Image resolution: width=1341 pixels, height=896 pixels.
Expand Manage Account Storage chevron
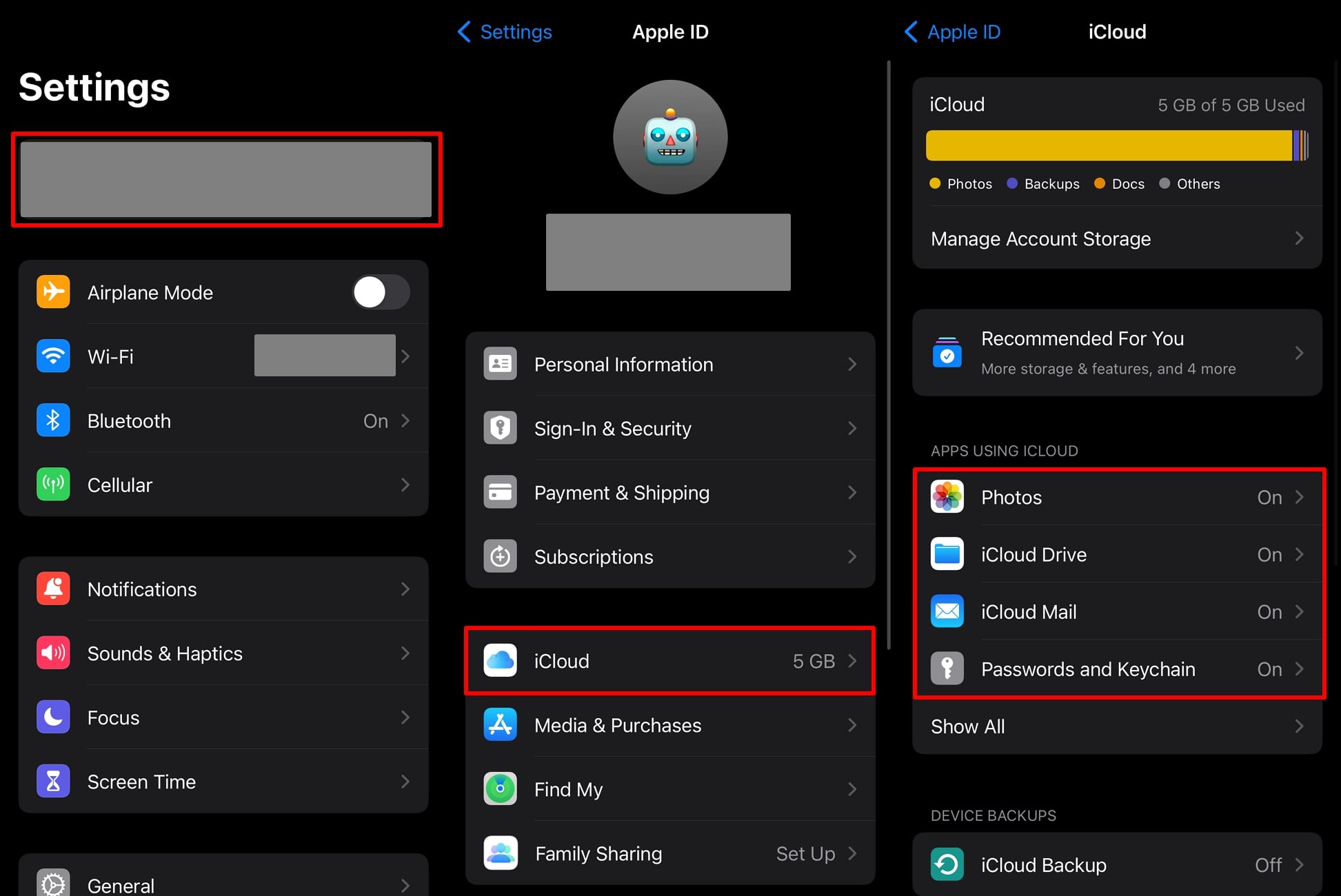tap(1298, 238)
